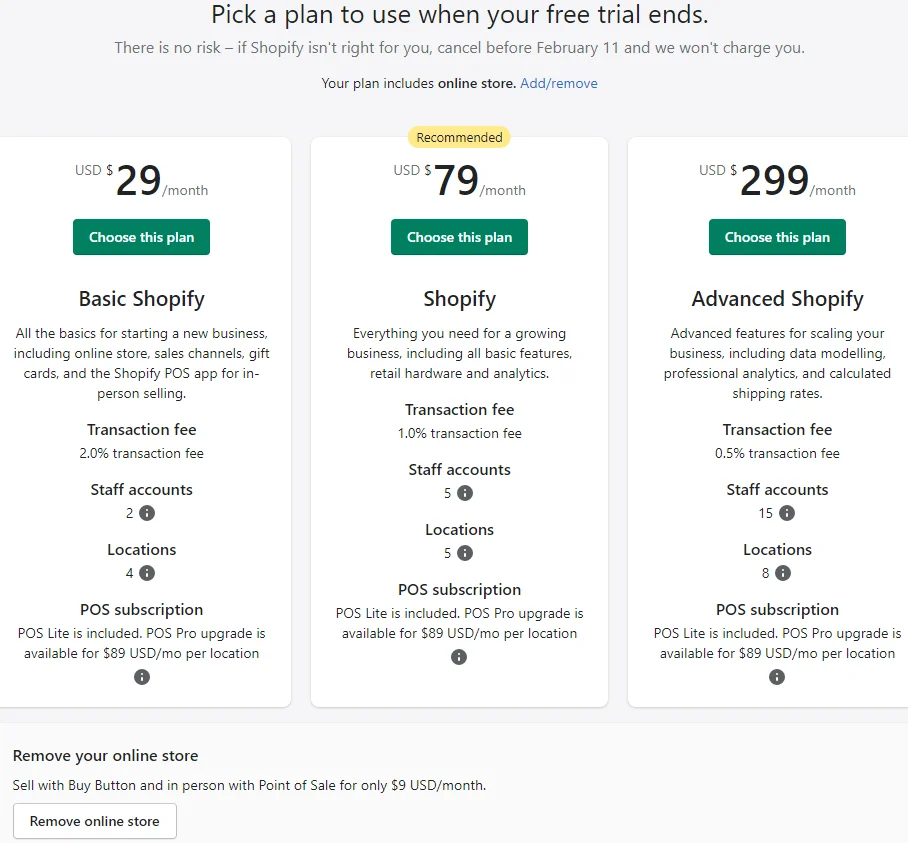
Task: Click Locations info icon in Basic Shopify
Action: 147,573
